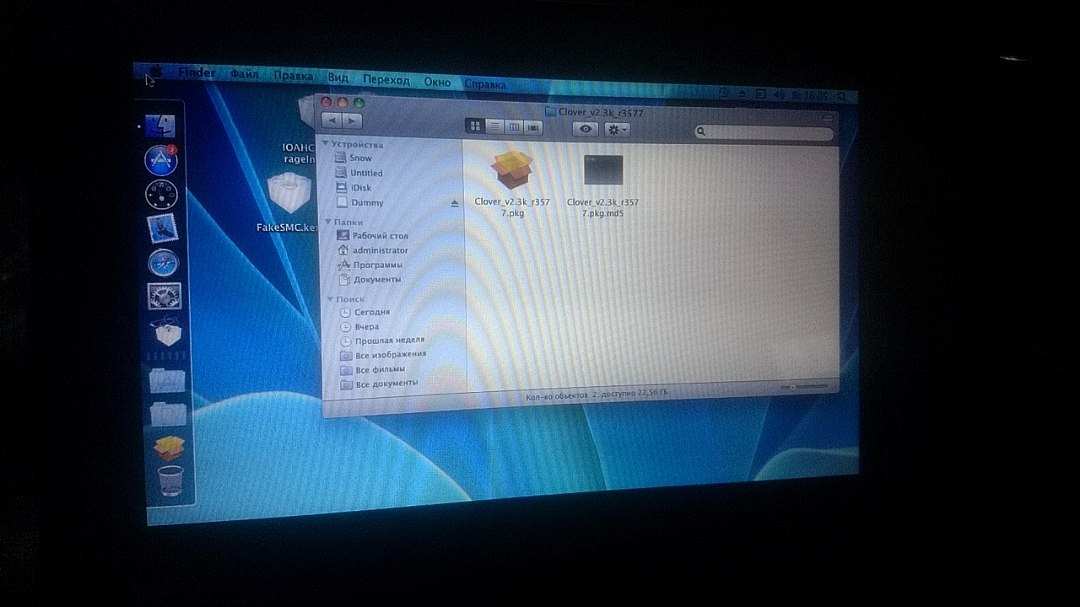Switch to Cover Flow view

tap(533, 127)
